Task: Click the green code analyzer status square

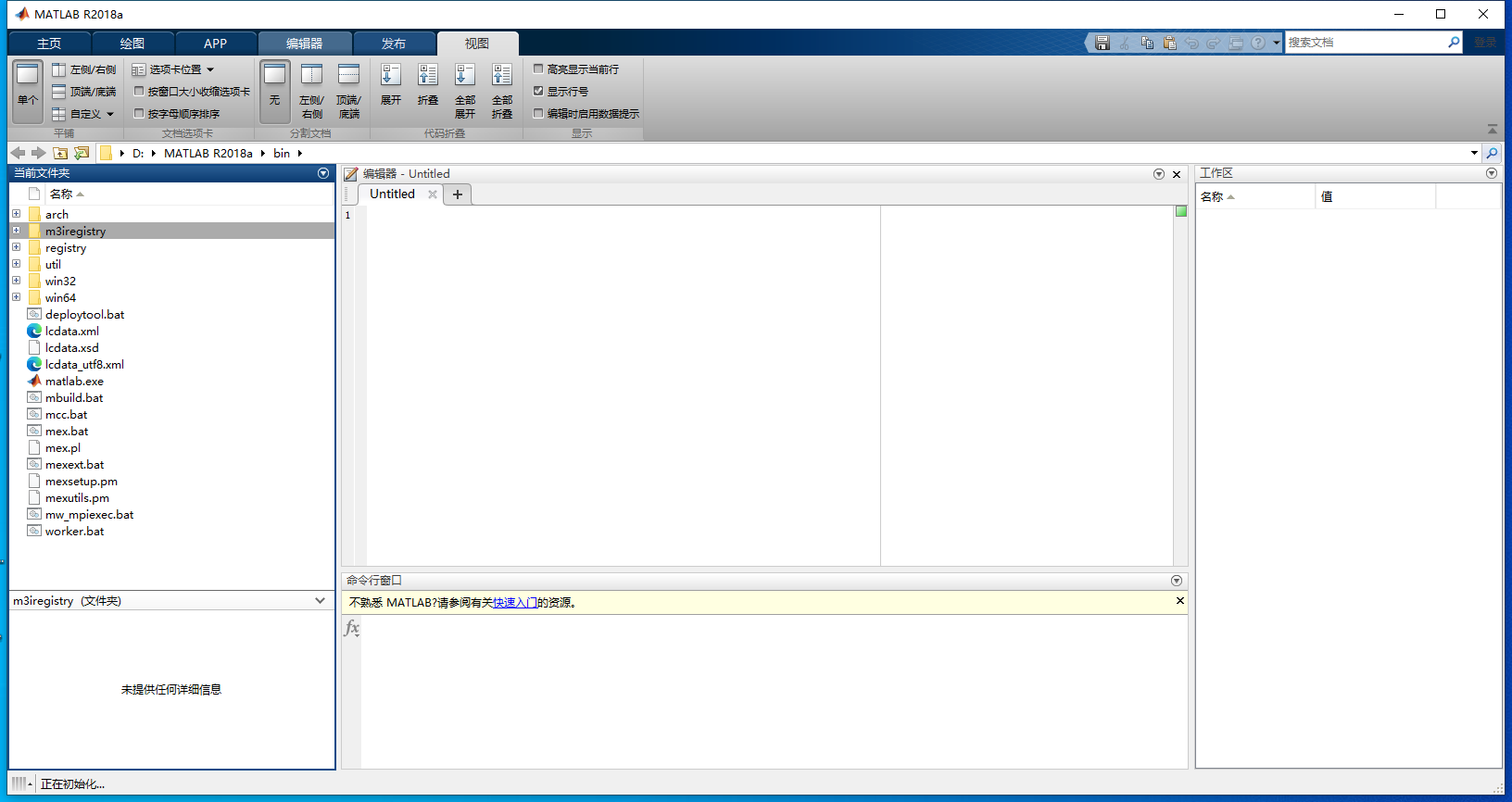Action: point(1181,211)
